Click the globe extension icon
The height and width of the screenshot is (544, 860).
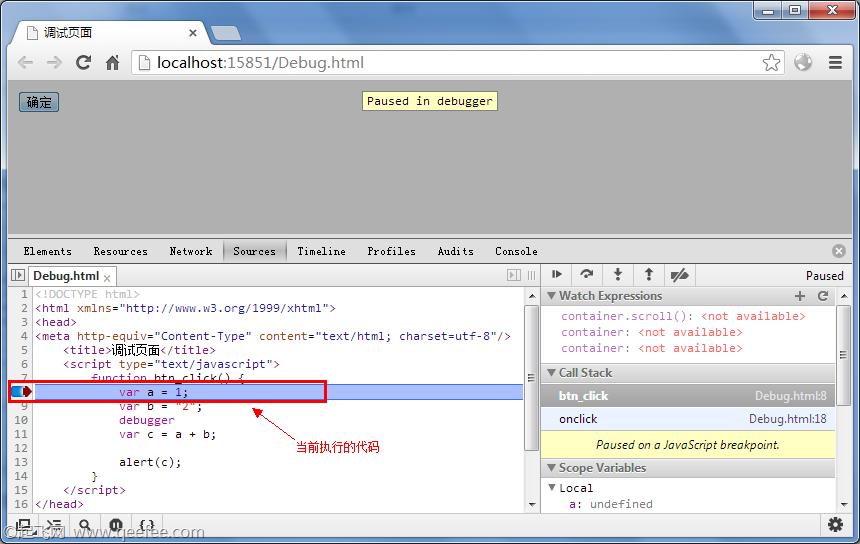point(803,63)
